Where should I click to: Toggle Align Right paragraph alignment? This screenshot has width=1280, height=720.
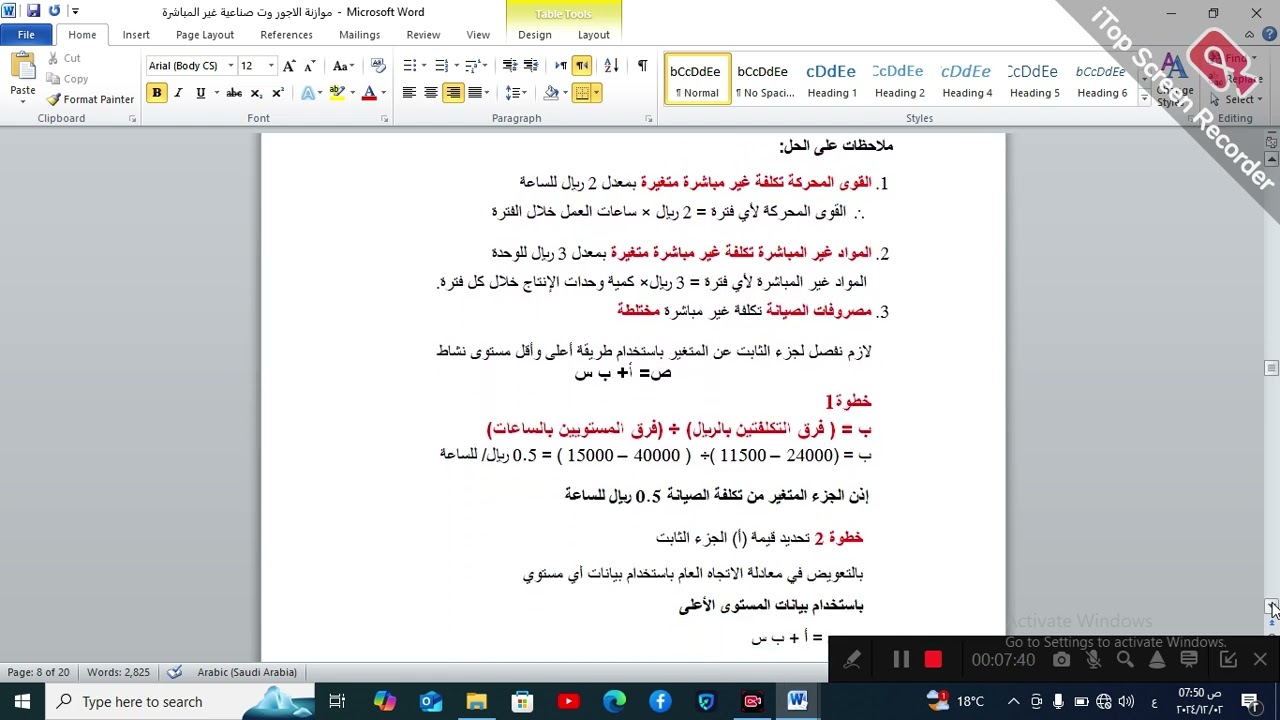(x=453, y=93)
